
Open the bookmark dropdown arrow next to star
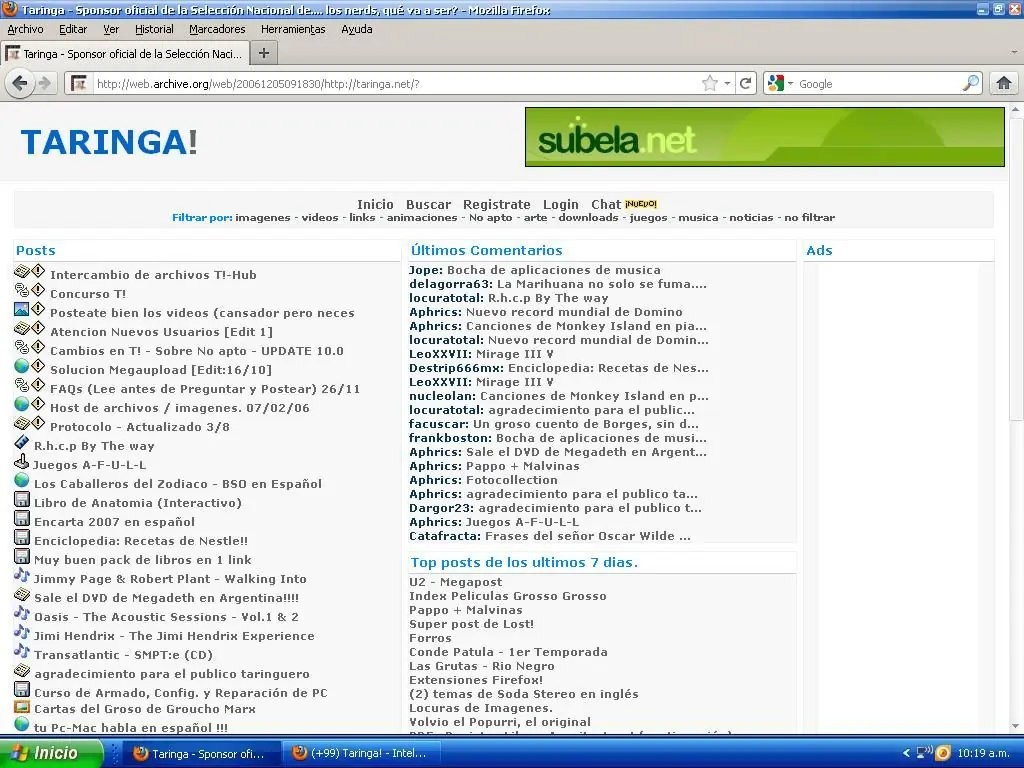pos(727,84)
